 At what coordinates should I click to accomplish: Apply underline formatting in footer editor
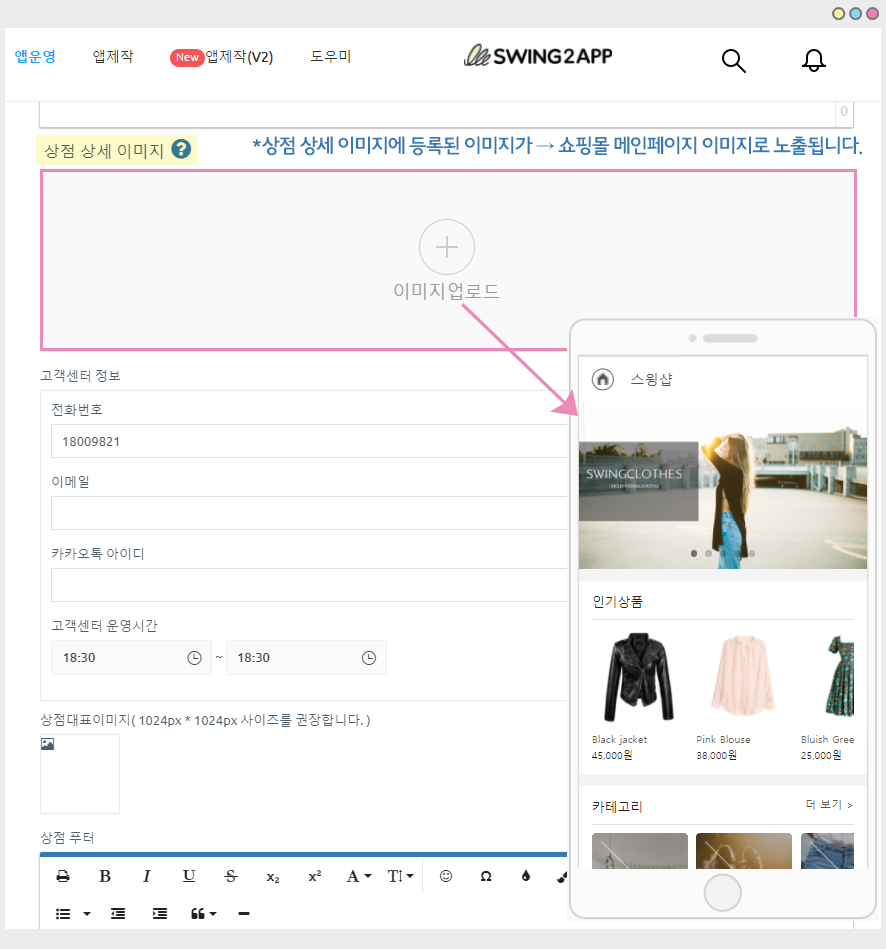[x=189, y=876]
